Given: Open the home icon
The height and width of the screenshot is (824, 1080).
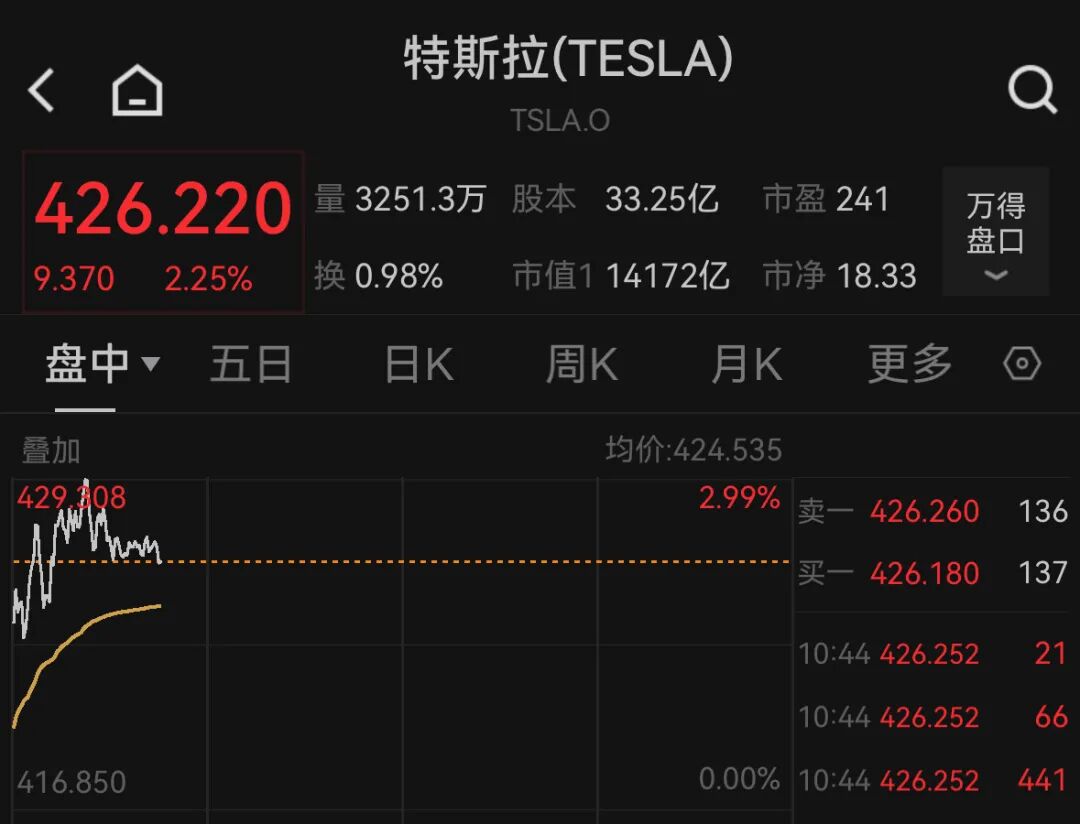Looking at the screenshot, I should click(137, 91).
